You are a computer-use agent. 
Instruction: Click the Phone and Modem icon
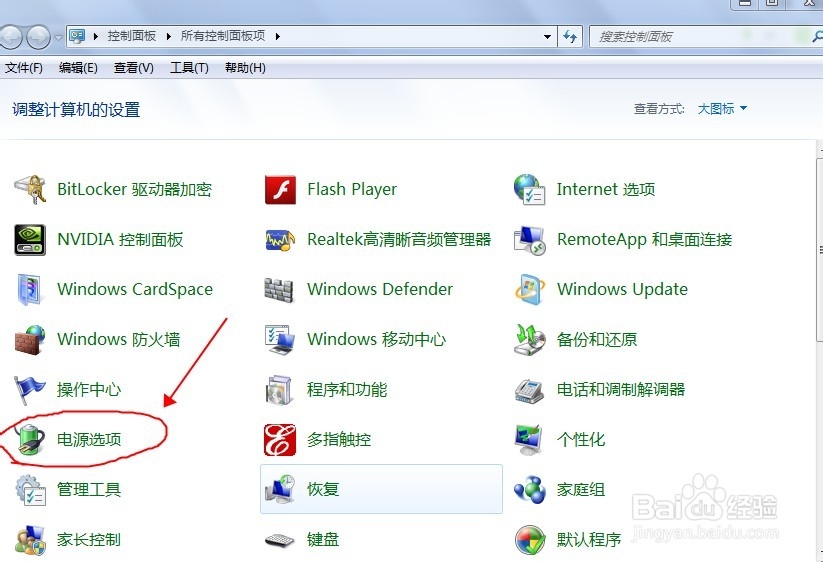point(530,390)
